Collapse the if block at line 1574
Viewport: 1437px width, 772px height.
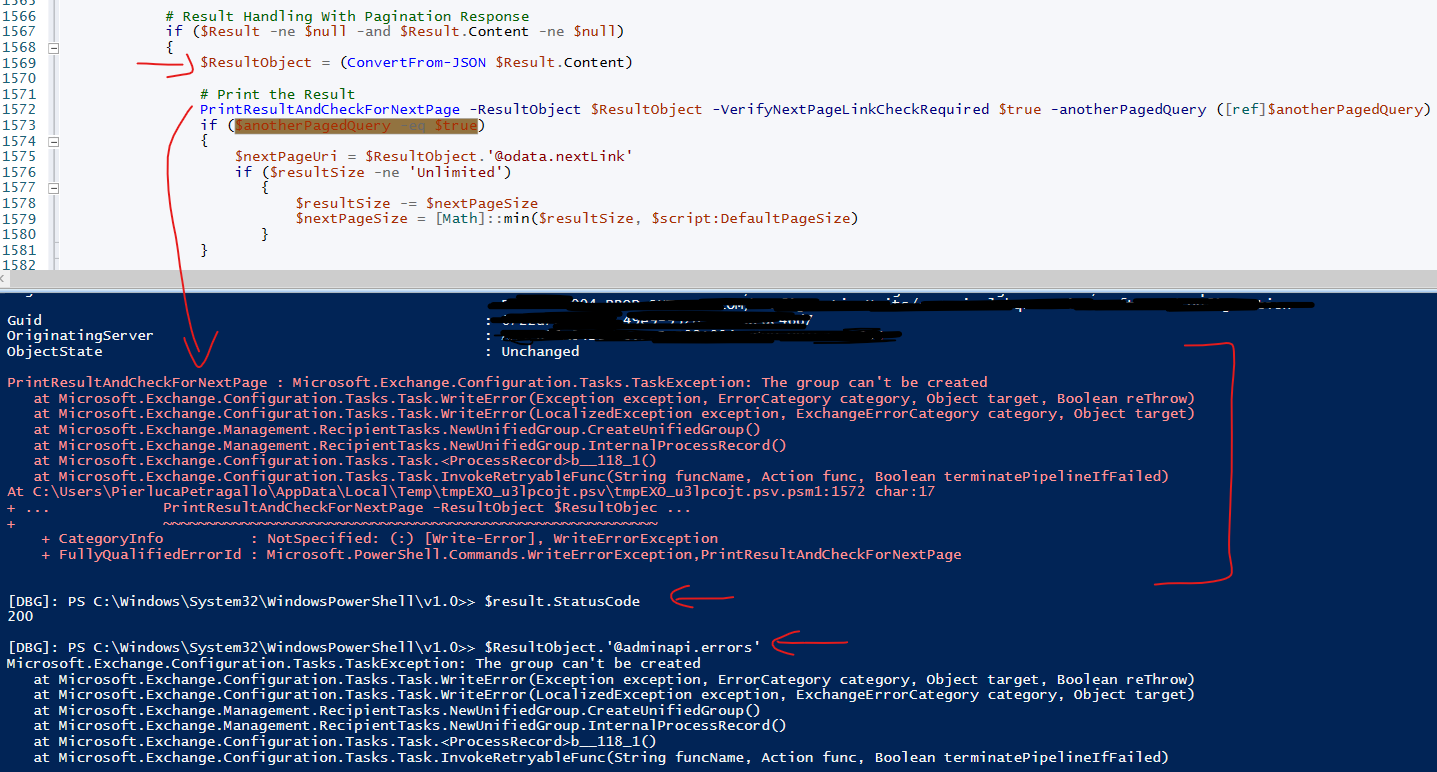tap(53, 141)
